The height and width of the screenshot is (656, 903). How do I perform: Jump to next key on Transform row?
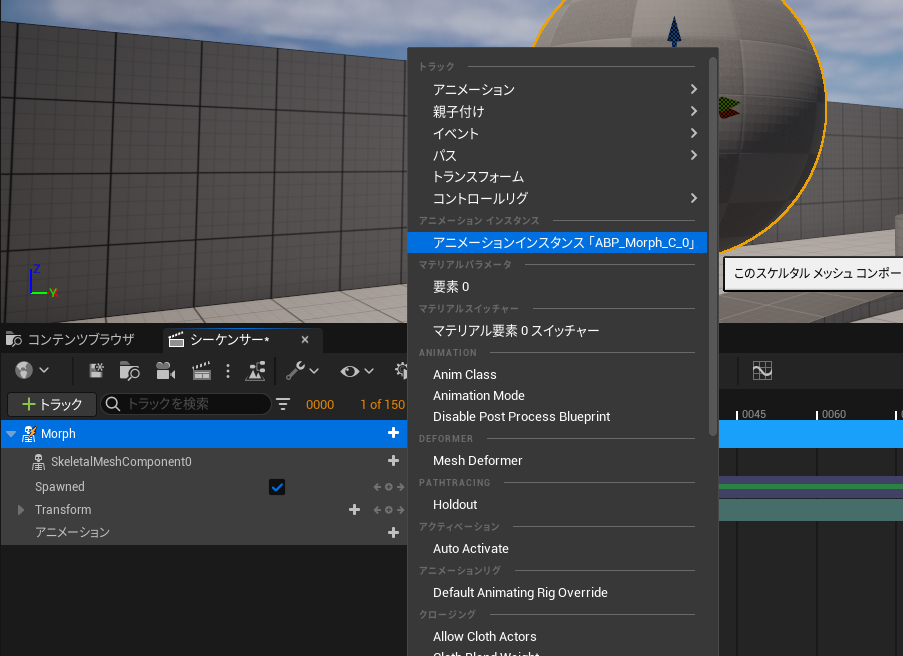pyautogui.click(x=400, y=510)
